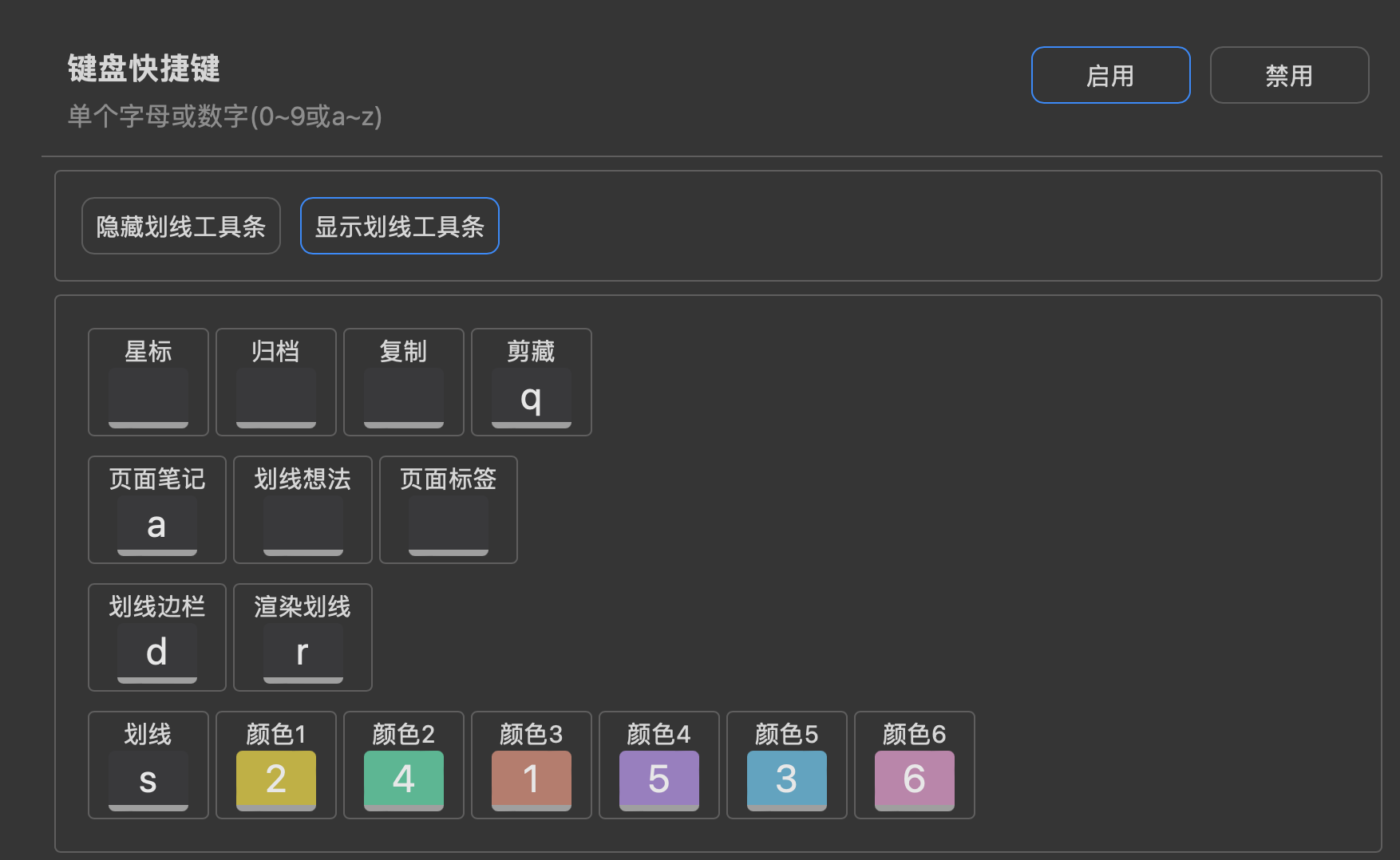Click the empty 页面标签 shortcut key field
Image resolution: width=1400 pixels, height=860 pixels.
[449, 525]
